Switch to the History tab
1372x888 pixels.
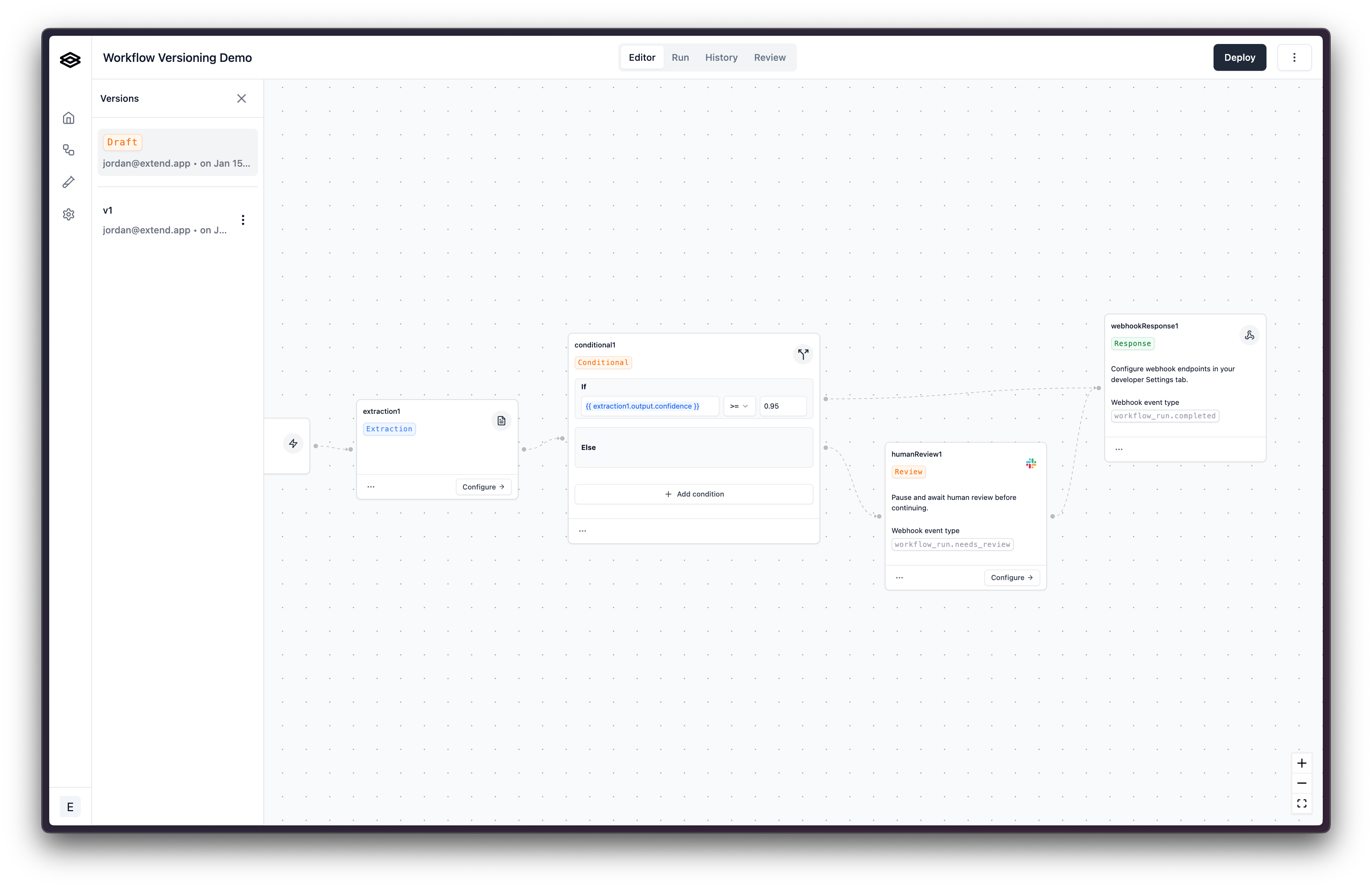(721, 58)
